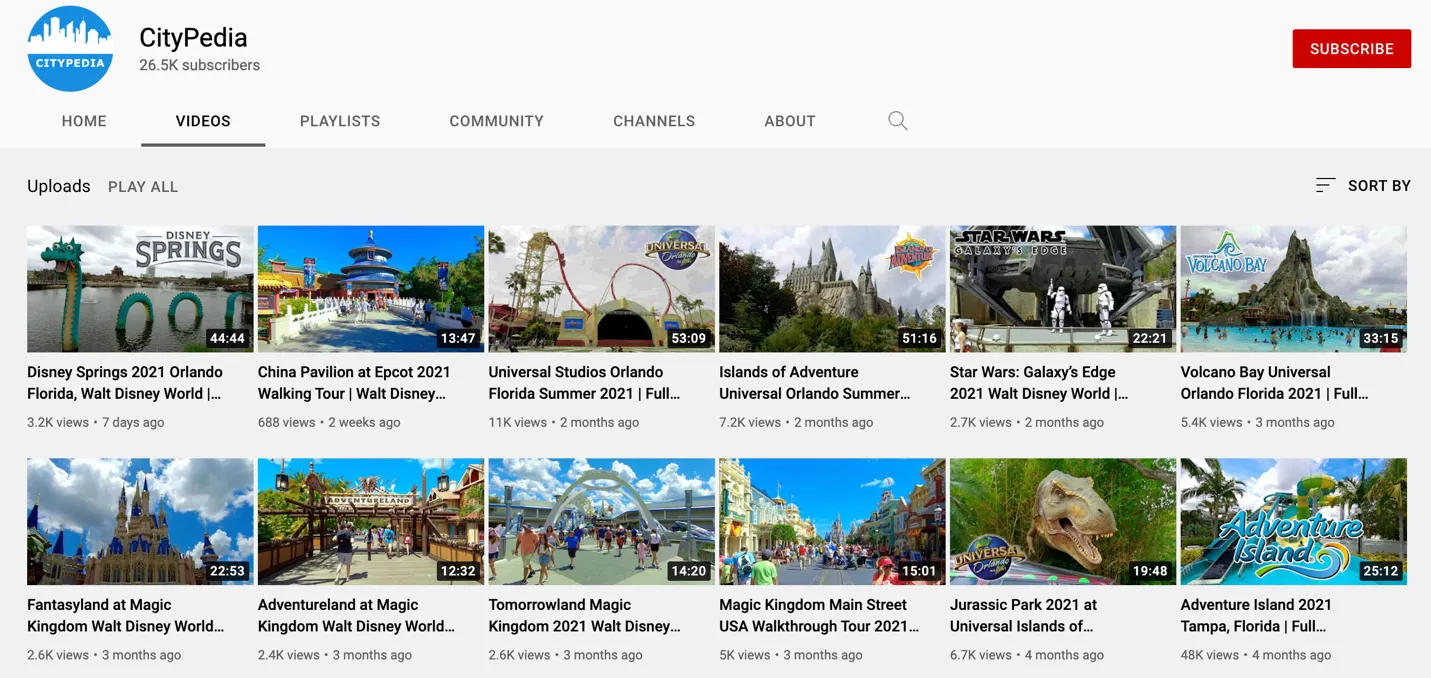Screen dimensions: 1431x678
Task: Play the Jurassic Park 2021 dinosaur thumbnail
Action: click(1062, 521)
